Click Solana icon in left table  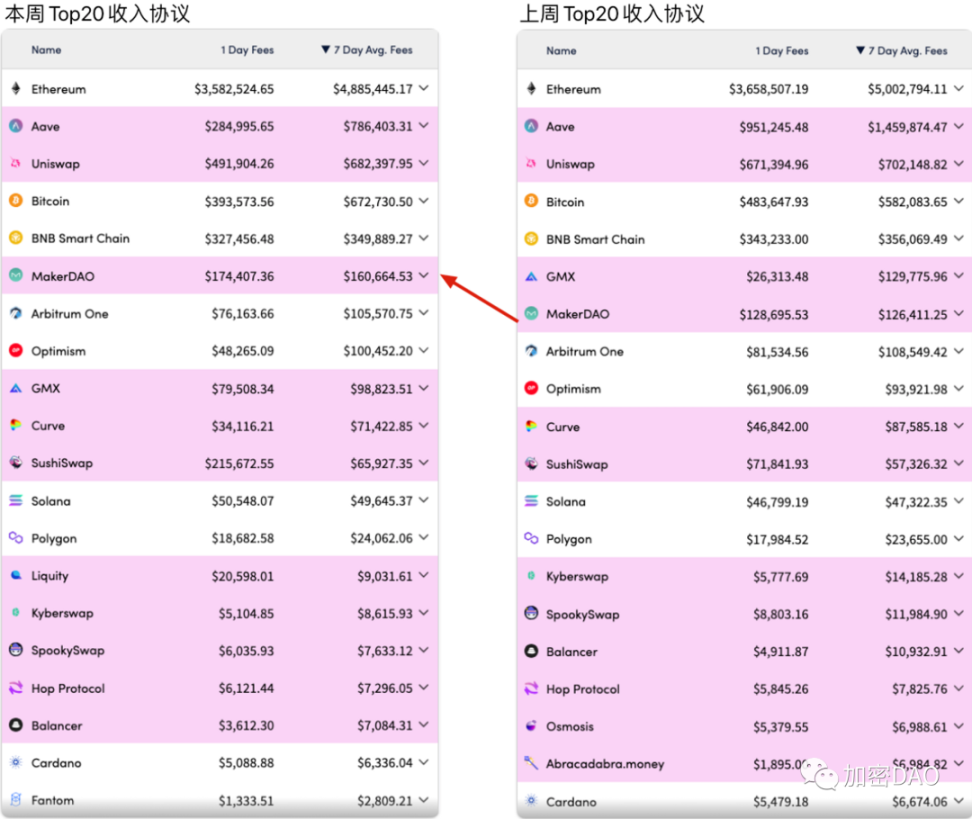pos(16,500)
